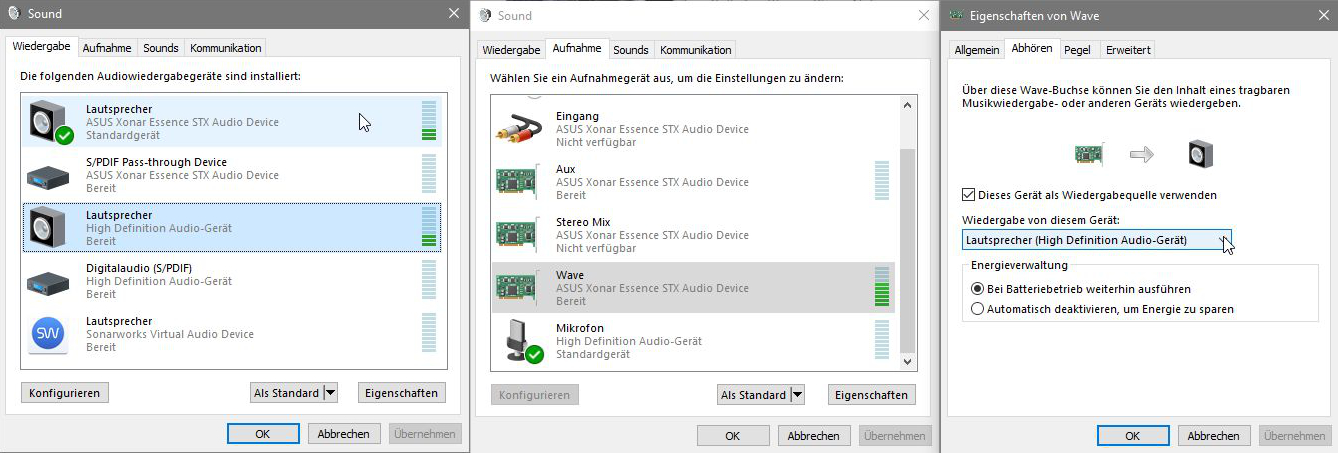
Task: Click the Eingang RCA cable icon
Action: [519, 129]
